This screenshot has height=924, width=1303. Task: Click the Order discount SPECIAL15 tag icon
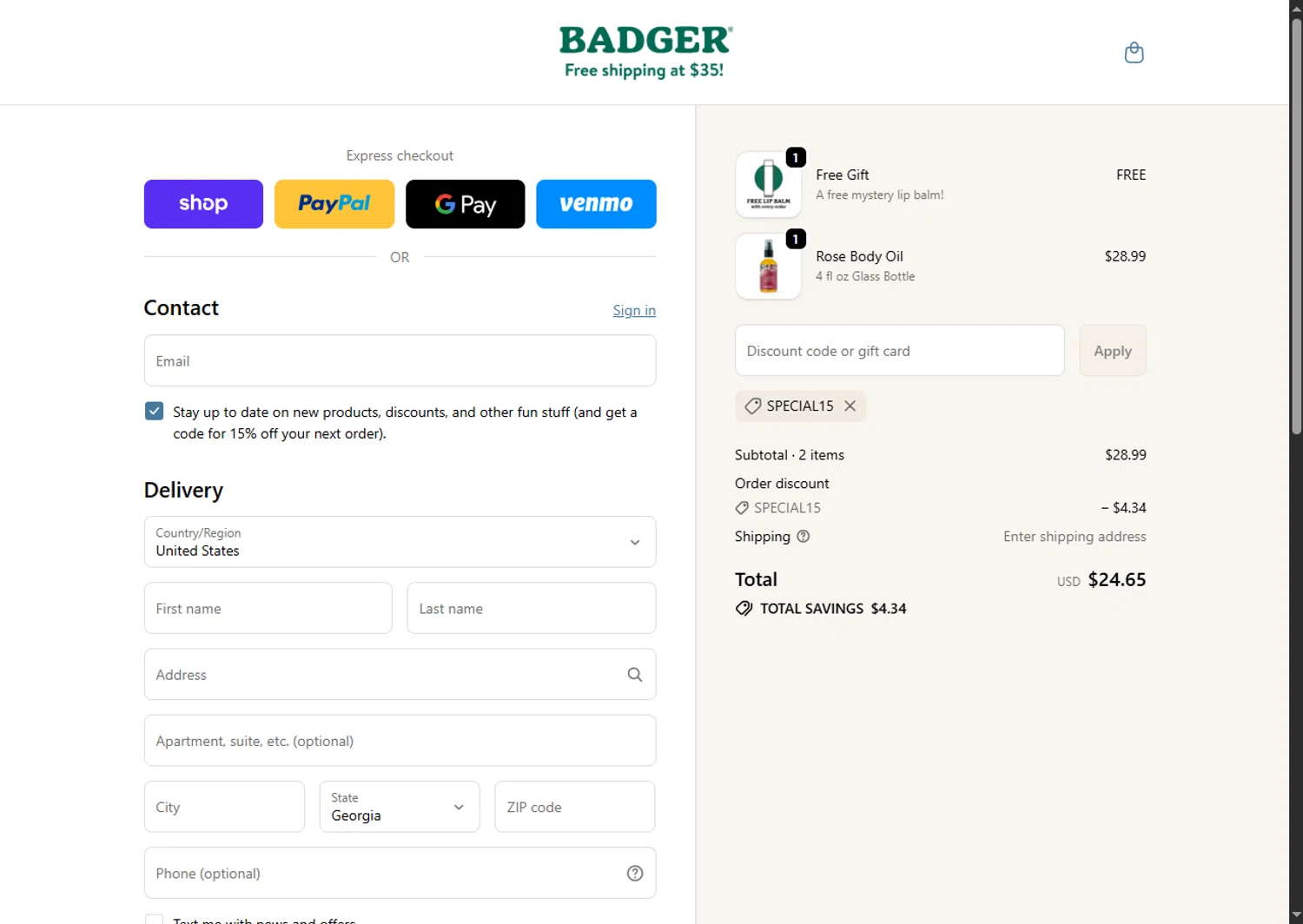(742, 508)
